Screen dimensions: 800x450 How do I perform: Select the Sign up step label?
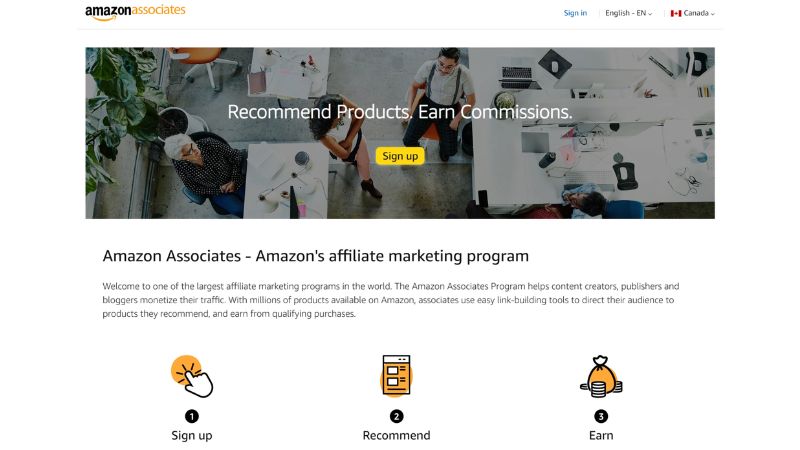point(192,436)
